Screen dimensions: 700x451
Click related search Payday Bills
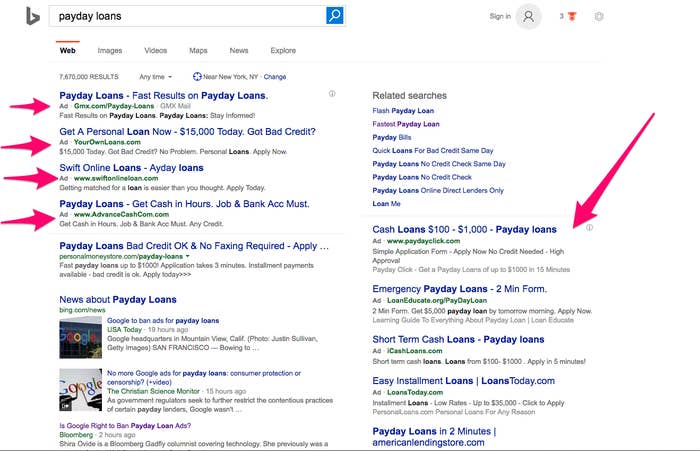click(x=392, y=138)
